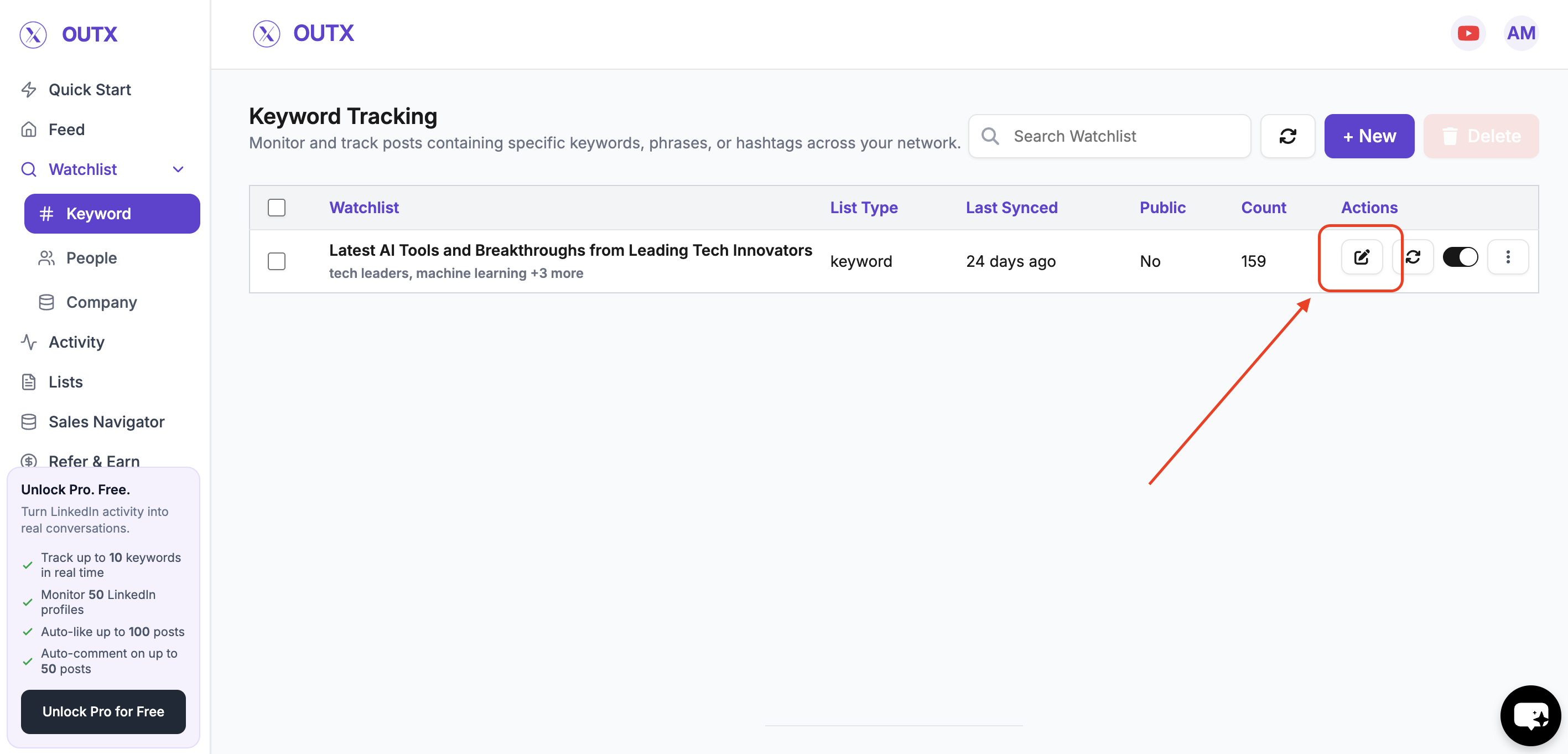Viewport: 1568px width, 754px height.
Task: Click the edit pencil icon in Actions
Action: (x=1361, y=257)
